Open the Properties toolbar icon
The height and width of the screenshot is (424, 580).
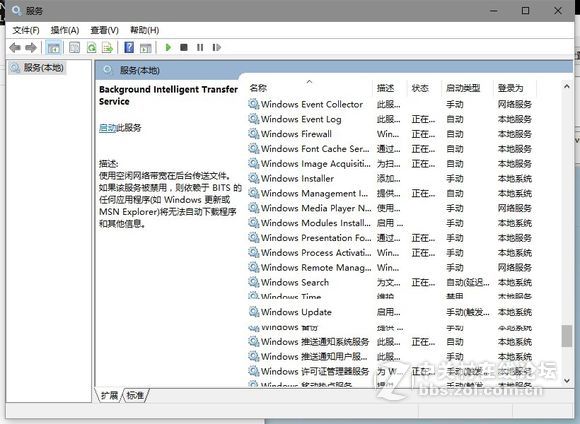(74, 47)
